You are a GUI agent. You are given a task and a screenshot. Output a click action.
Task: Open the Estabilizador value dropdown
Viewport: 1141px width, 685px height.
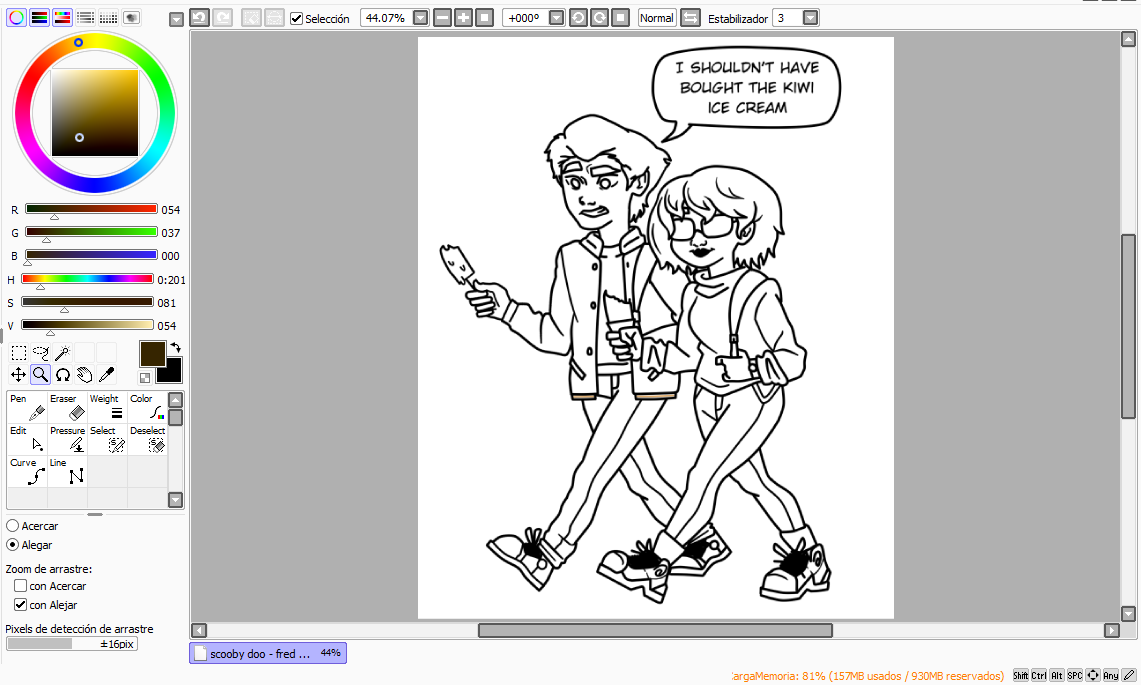pyautogui.click(x=810, y=17)
